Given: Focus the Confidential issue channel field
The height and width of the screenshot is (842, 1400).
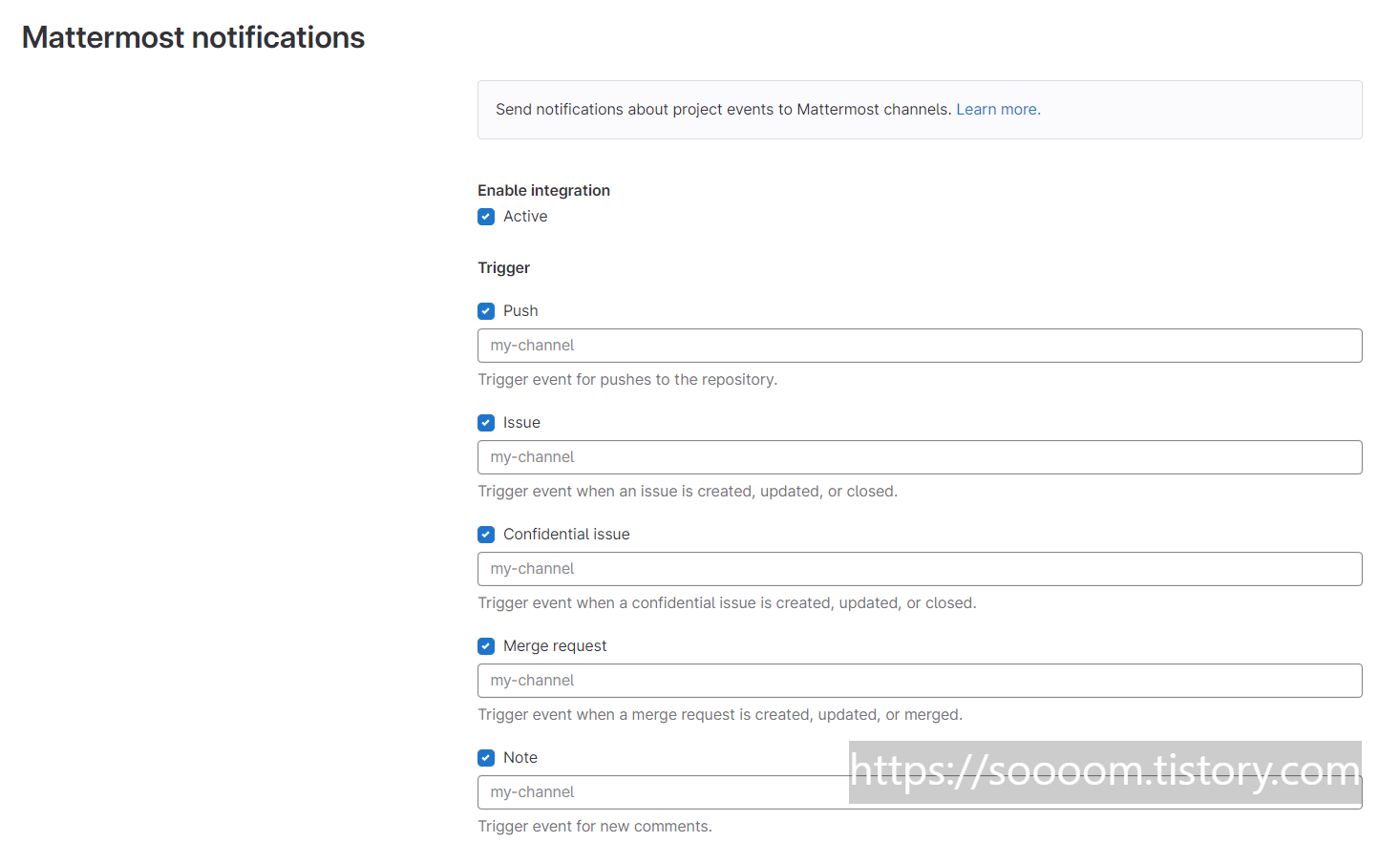Looking at the screenshot, I should [x=920, y=569].
